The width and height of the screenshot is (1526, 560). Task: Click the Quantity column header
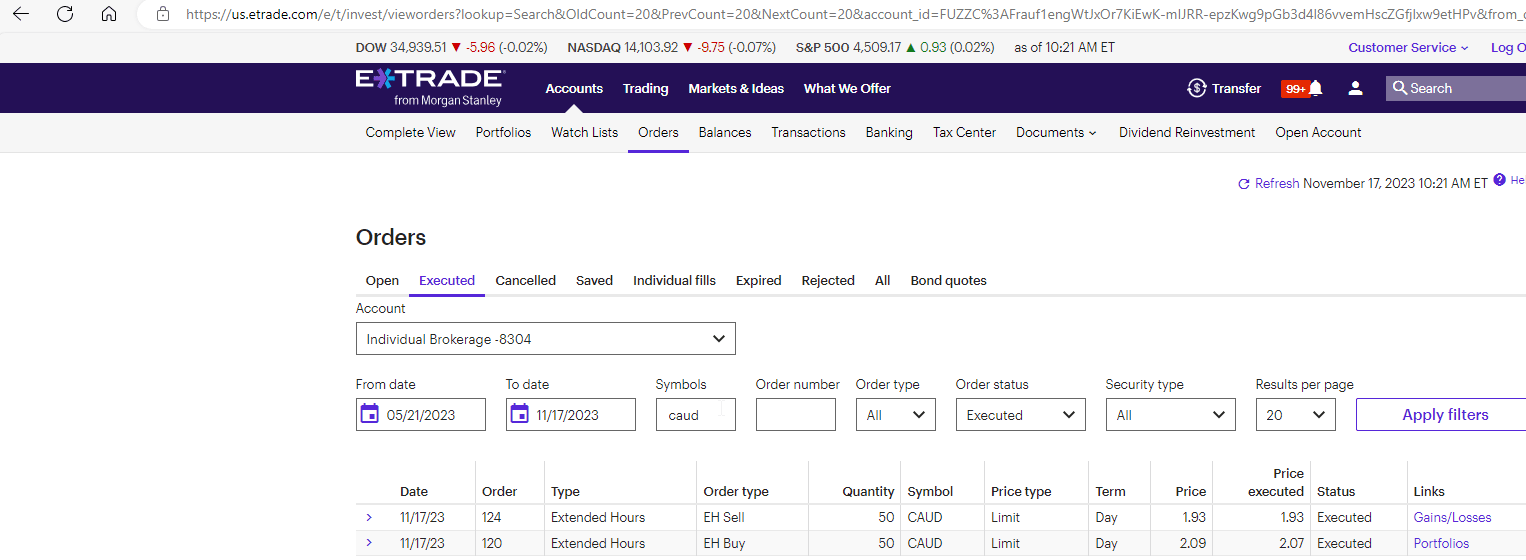pyautogui.click(x=868, y=491)
